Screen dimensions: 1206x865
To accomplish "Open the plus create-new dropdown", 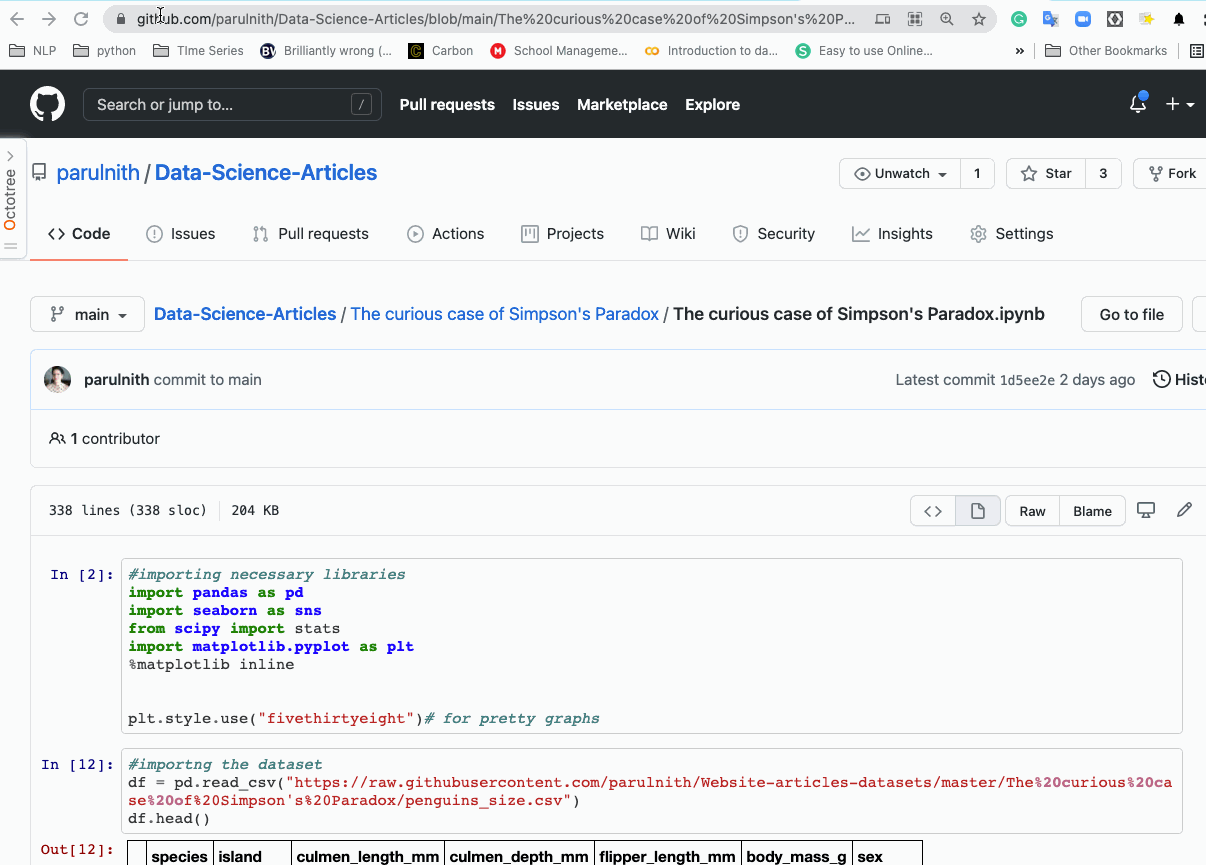I will [x=1179, y=105].
